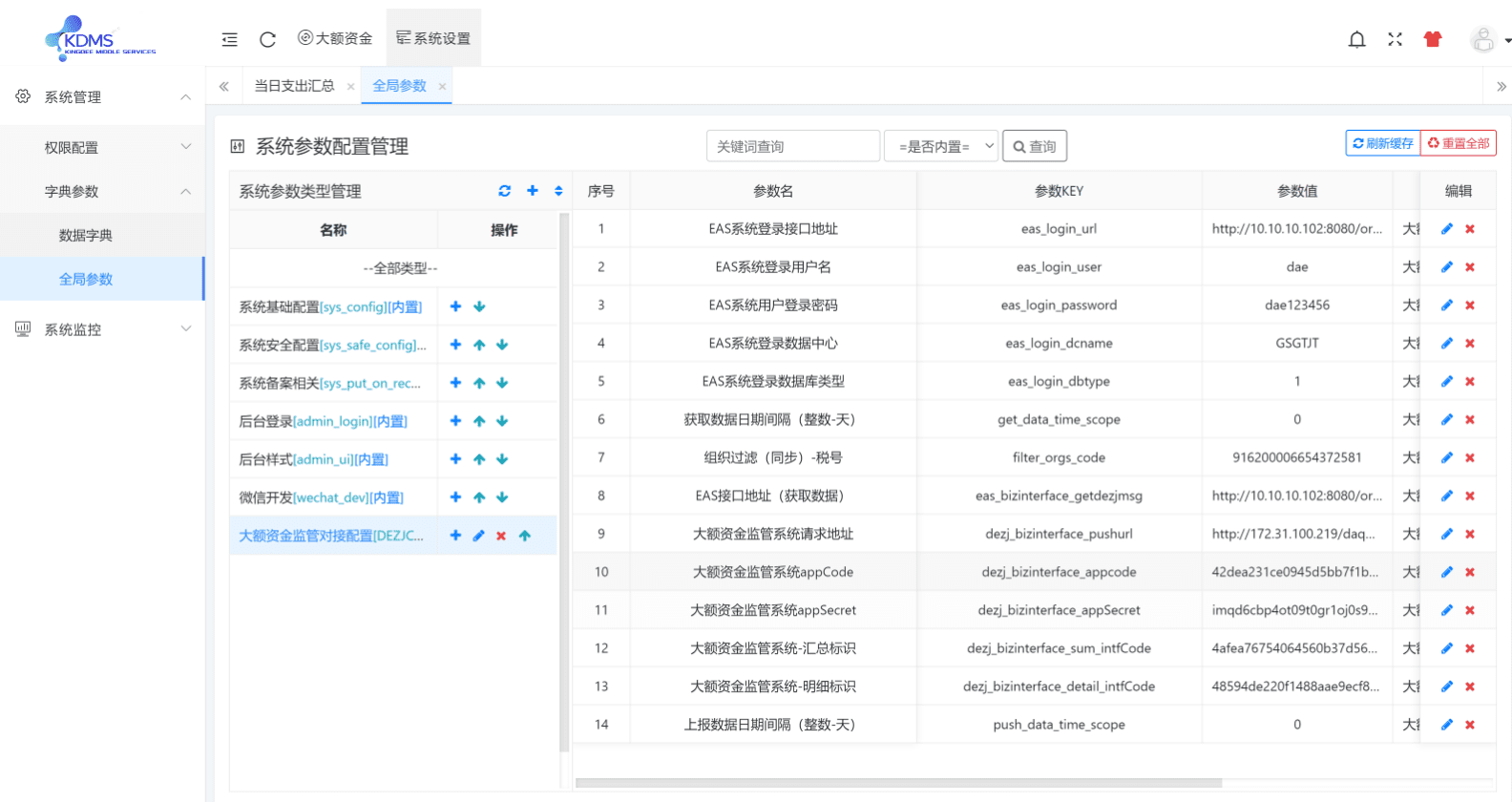Add a parameter under 系统基础配置 type
The image size is (1512, 802).
click(x=455, y=306)
